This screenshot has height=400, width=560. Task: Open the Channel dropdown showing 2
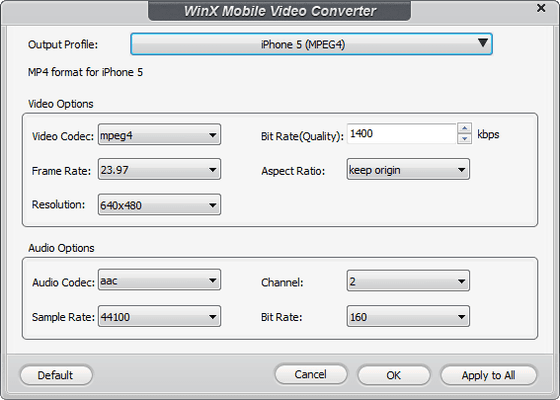click(x=408, y=281)
